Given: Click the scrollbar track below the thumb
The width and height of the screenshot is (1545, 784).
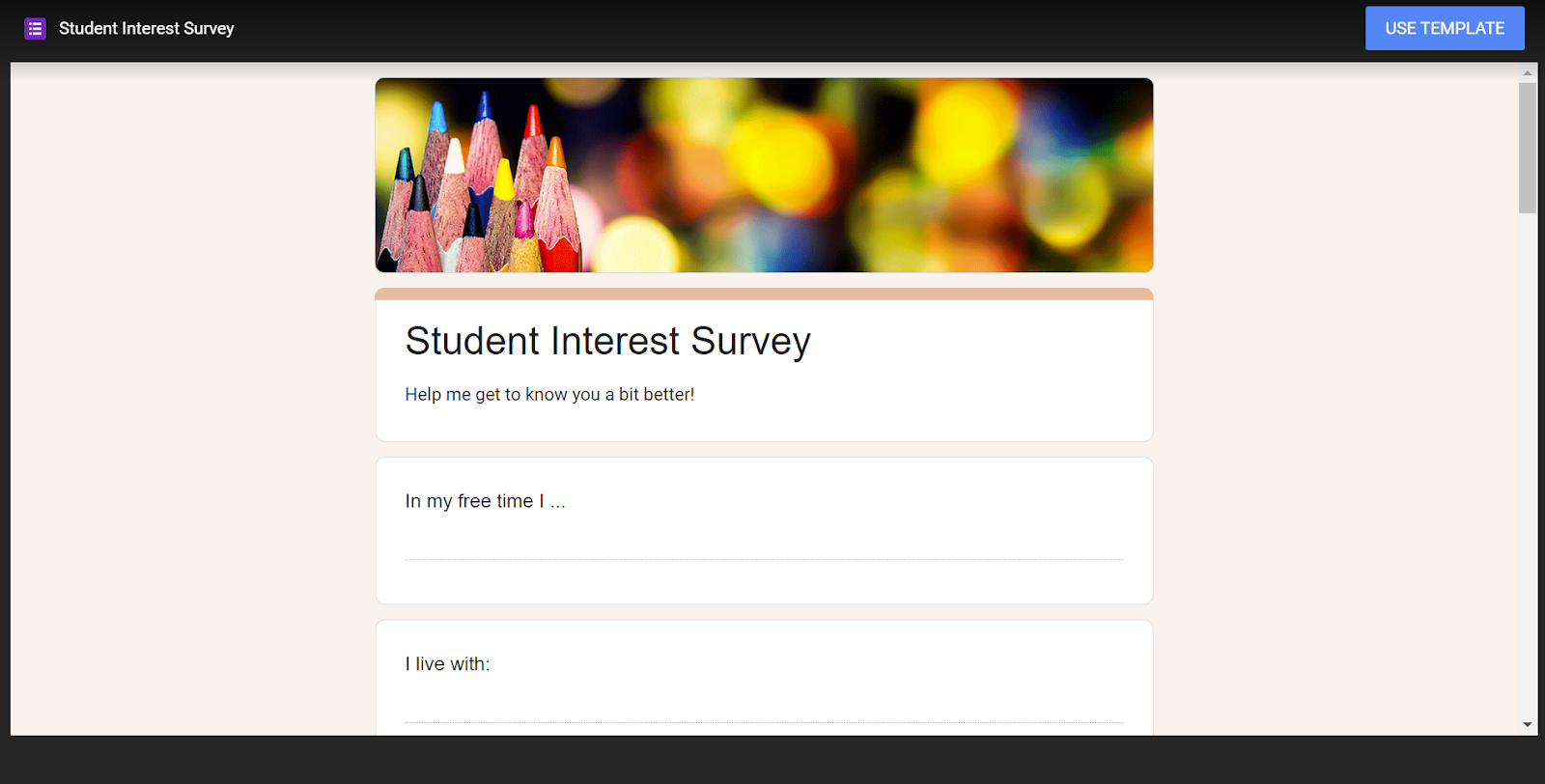Looking at the screenshot, I should click(1527, 463).
